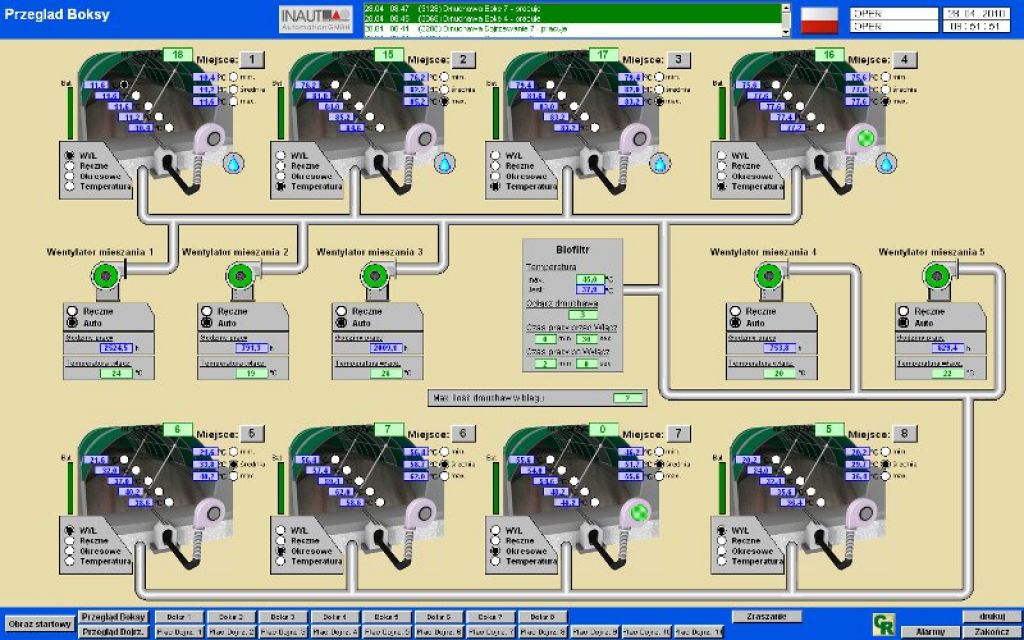Image resolution: width=1024 pixels, height=640 pixels.
Task: Click the Wentylator mieszania 5 fan icon
Action: pyautogui.click(x=938, y=275)
